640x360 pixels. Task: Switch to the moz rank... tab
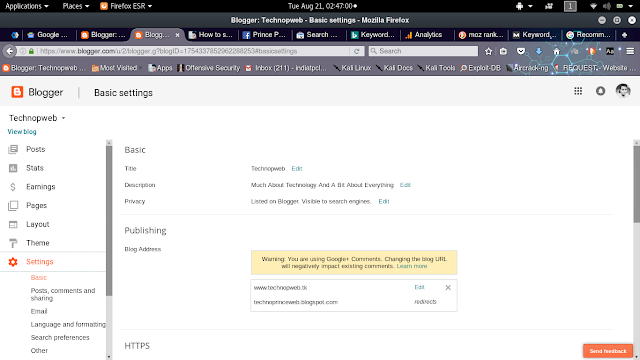481,35
